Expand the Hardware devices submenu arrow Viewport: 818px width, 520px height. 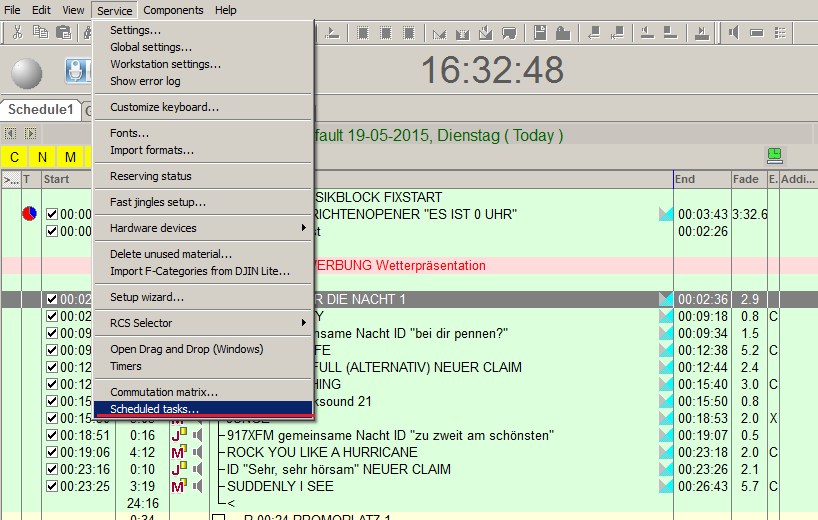(304, 228)
